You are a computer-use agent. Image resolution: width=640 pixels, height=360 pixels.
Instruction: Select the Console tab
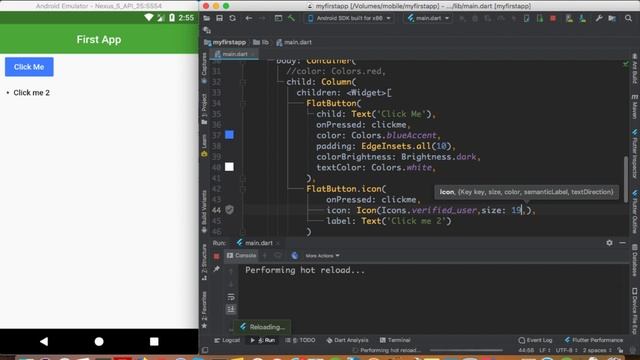pos(242,256)
